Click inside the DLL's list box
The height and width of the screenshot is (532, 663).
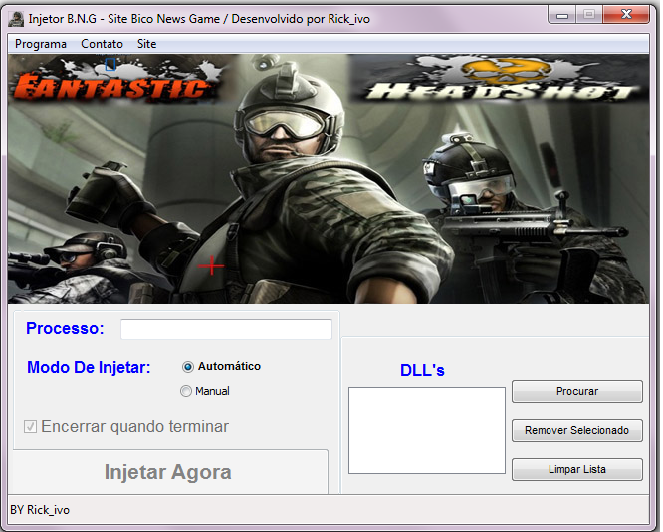coord(427,430)
